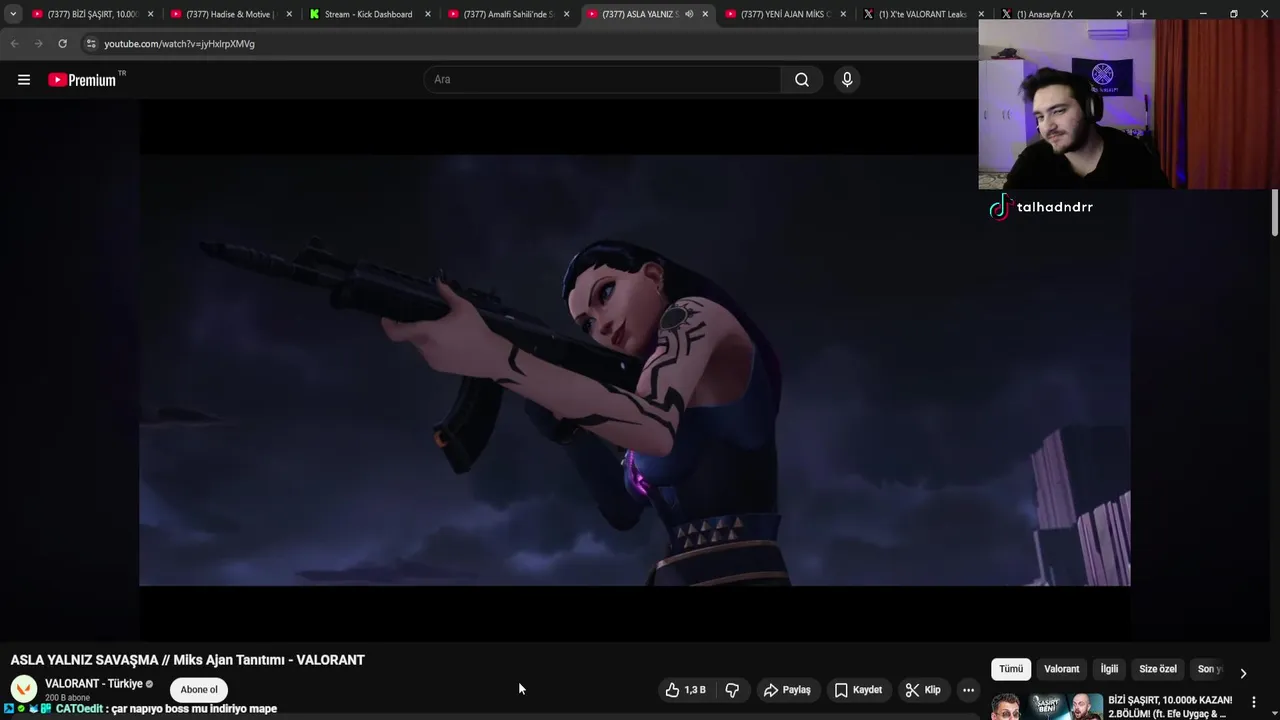Mute the 'ASLA YALNIZ' tab via speaker icon
1280x720 pixels.
pyautogui.click(x=688, y=14)
